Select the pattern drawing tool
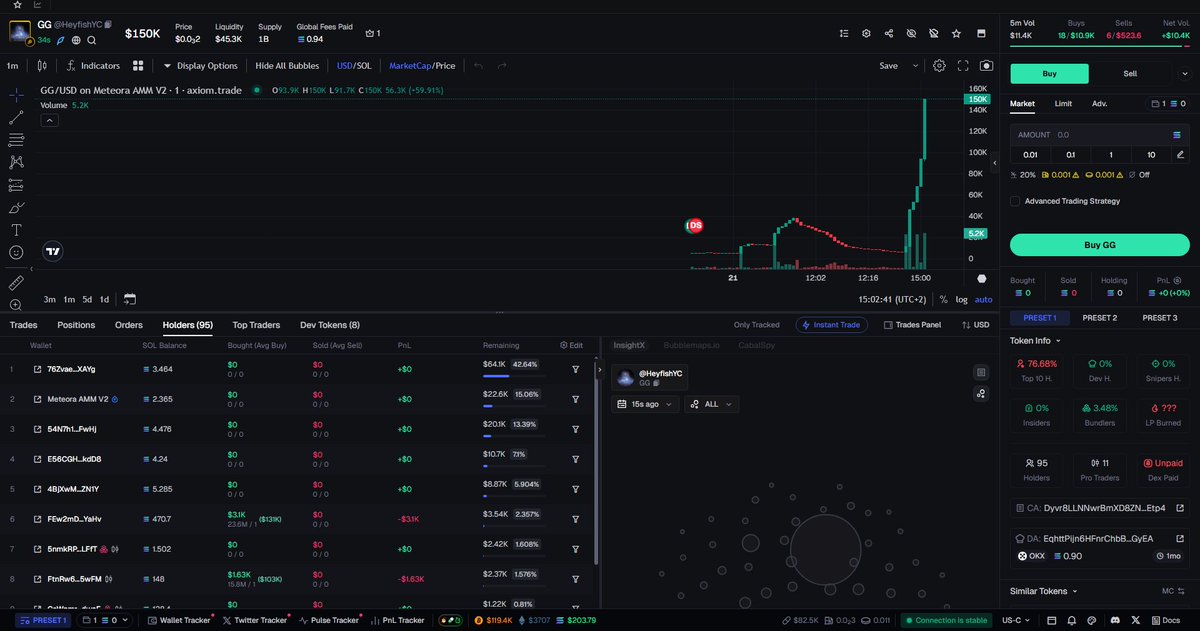Viewport: 1200px width, 631px height. coord(17,162)
